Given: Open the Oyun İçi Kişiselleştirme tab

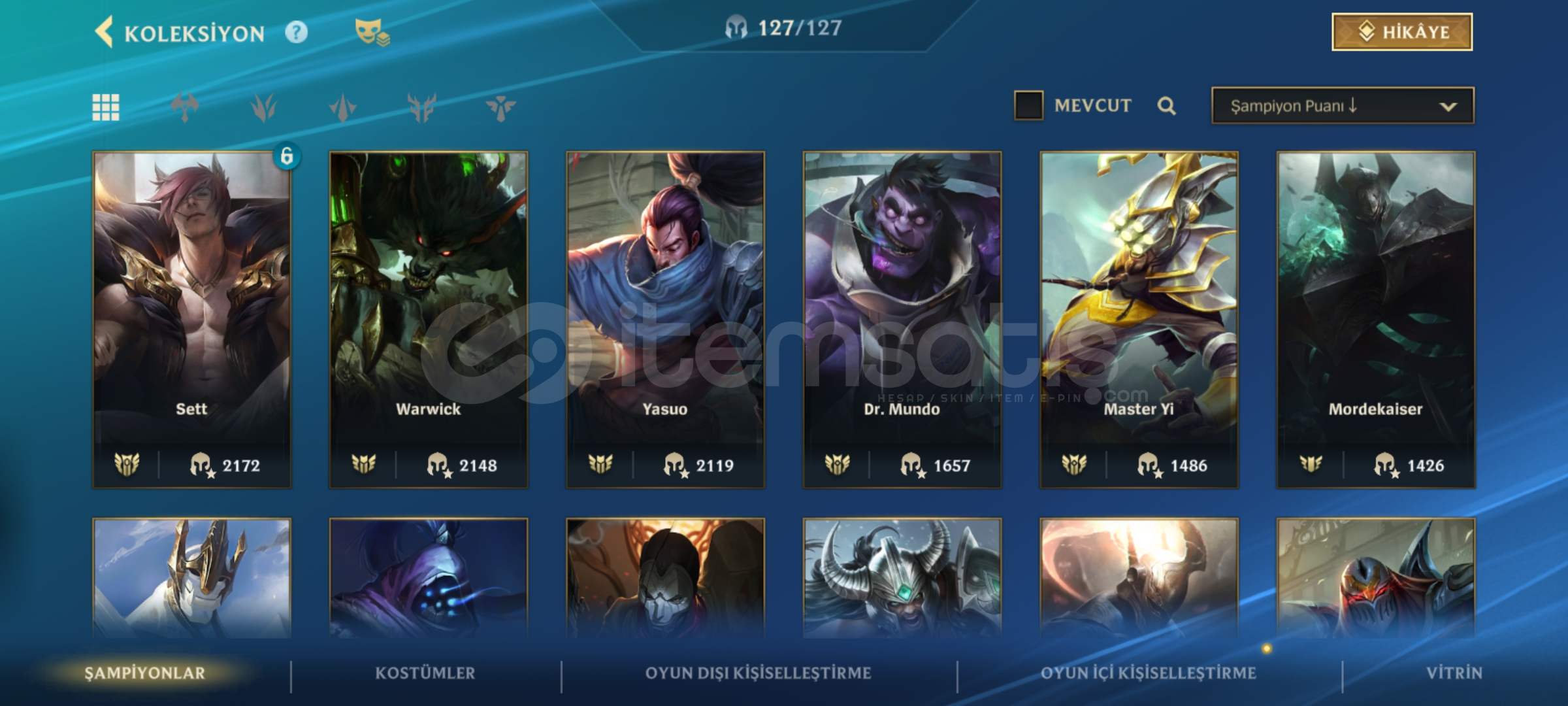Looking at the screenshot, I should click(x=1149, y=673).
